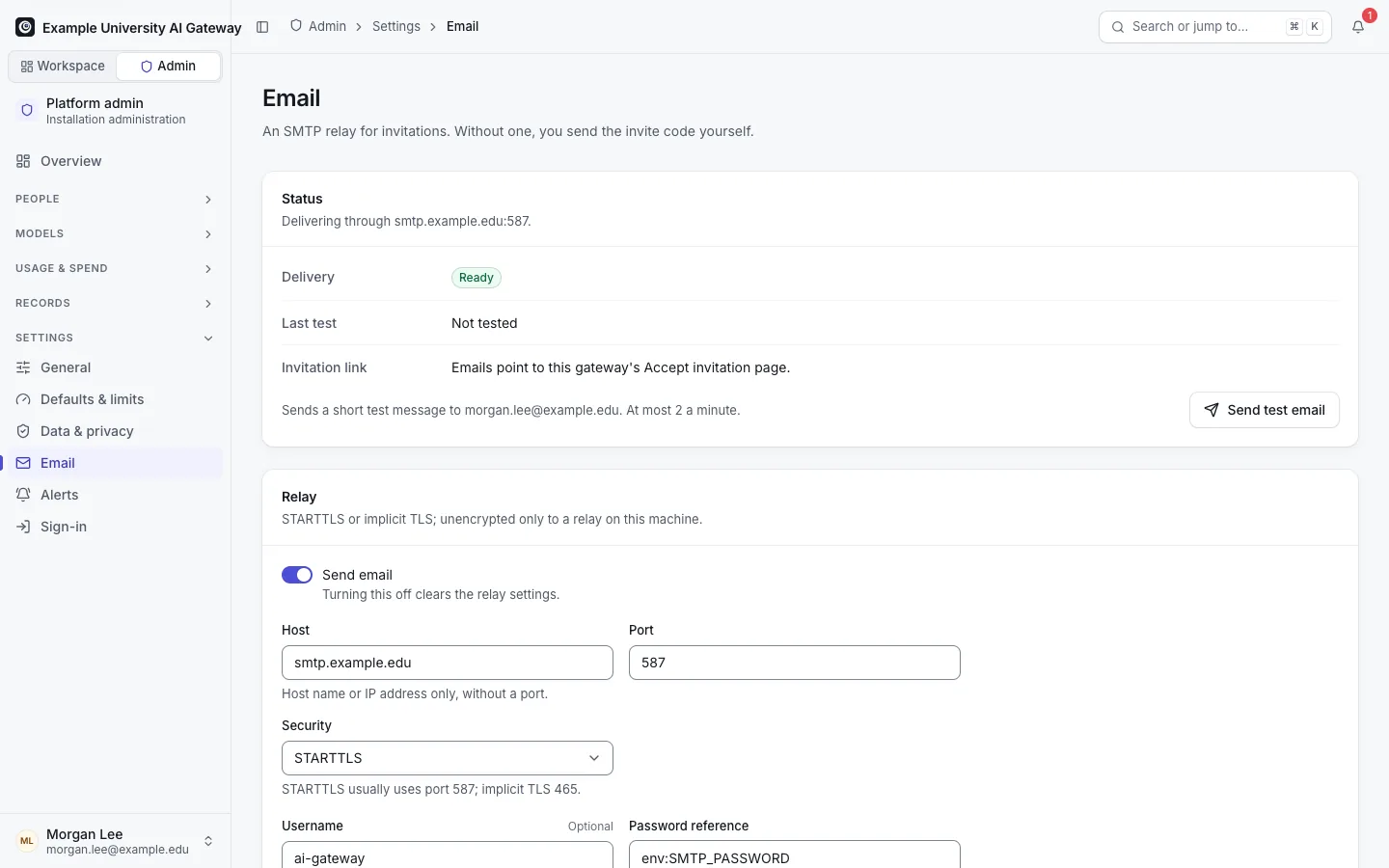Send a test email
1389x868 pixels.
coord(1265,410)
